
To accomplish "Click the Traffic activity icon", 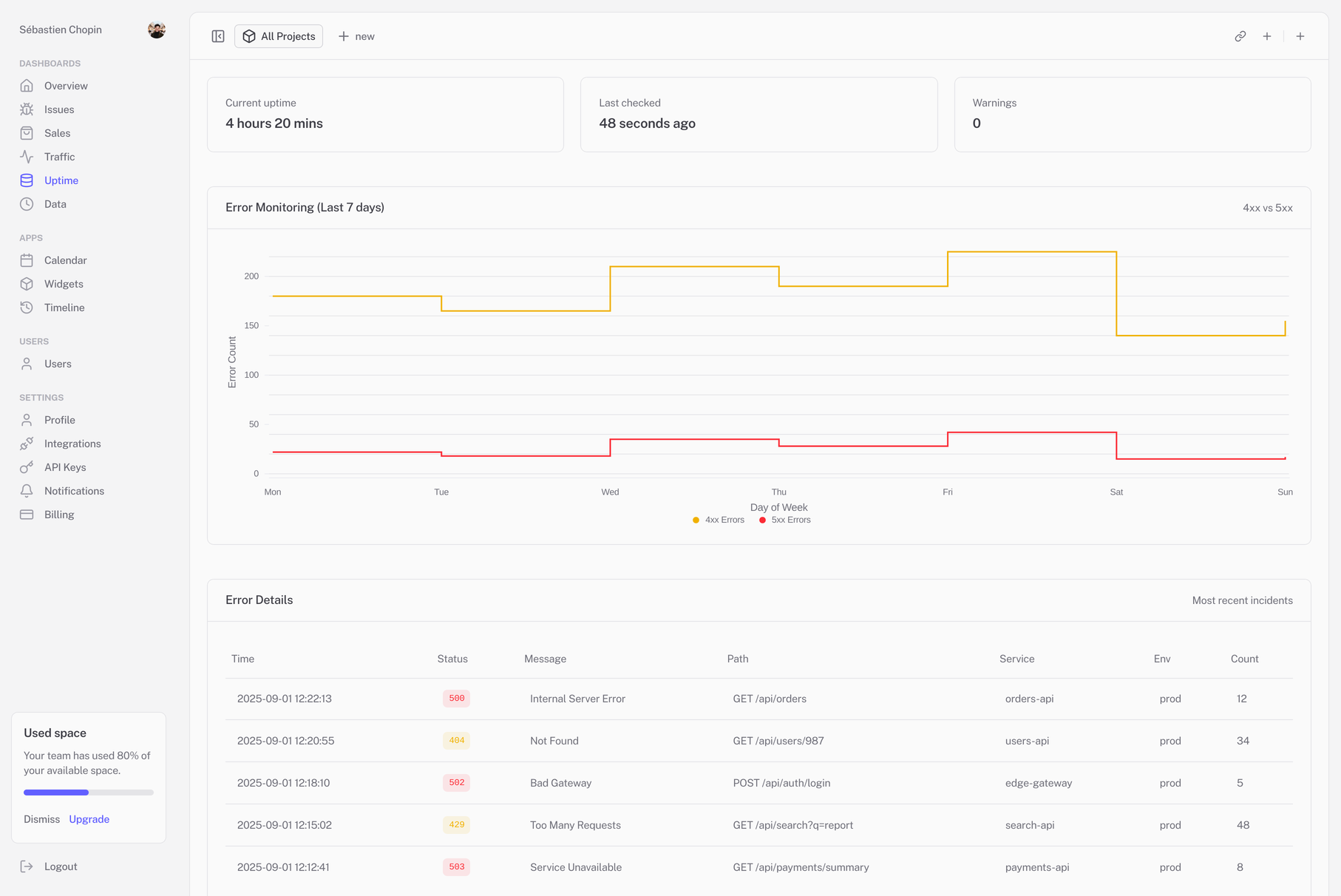I will click(x=27, y=157).
